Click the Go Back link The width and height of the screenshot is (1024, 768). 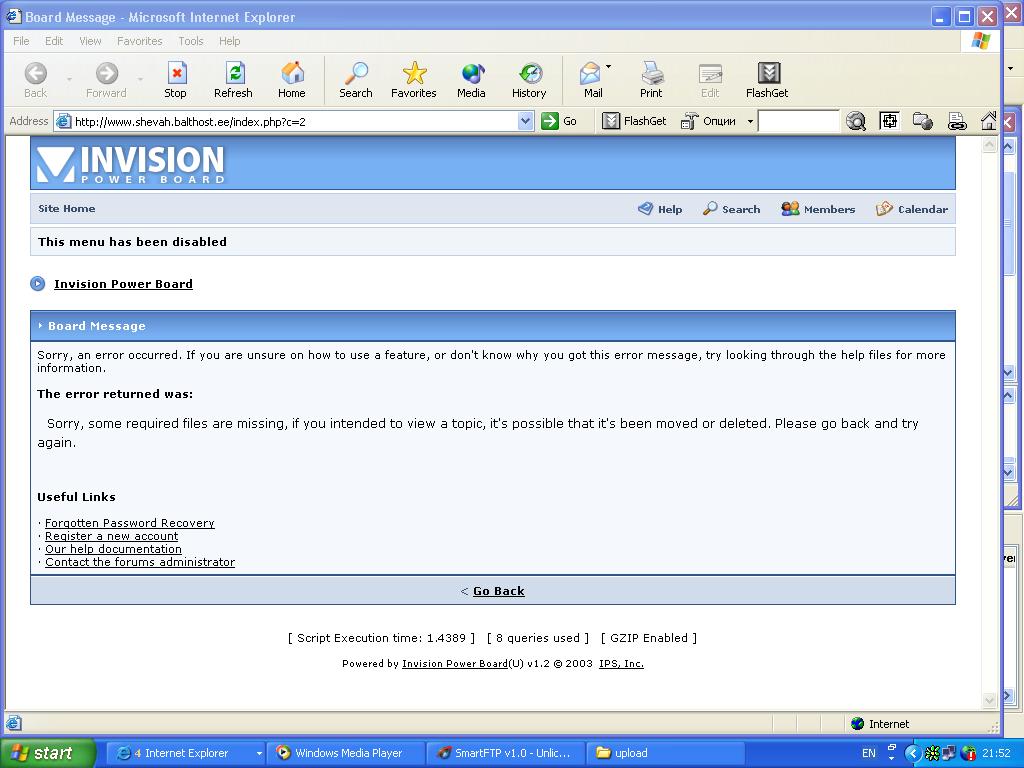(498, 591)
